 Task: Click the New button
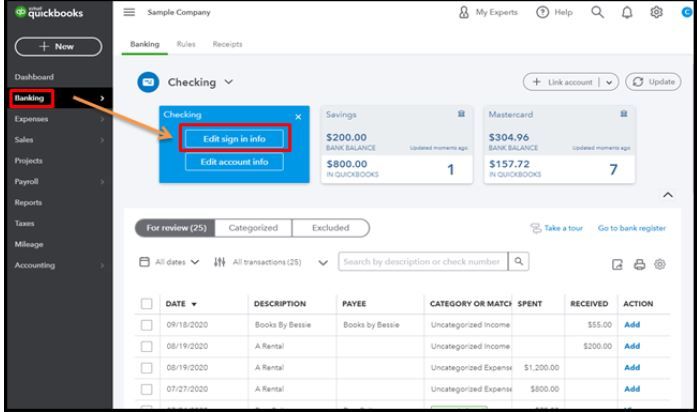pos(58,46)
